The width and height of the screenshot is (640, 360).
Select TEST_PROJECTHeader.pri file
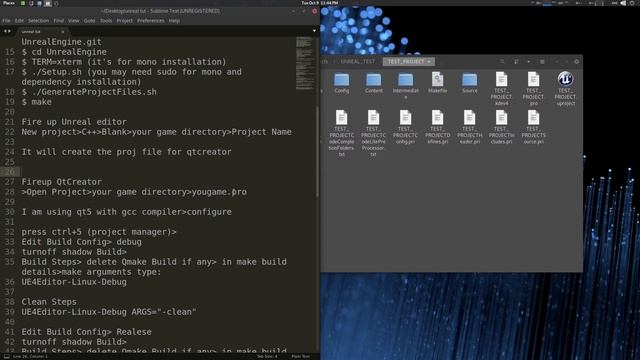469,127
